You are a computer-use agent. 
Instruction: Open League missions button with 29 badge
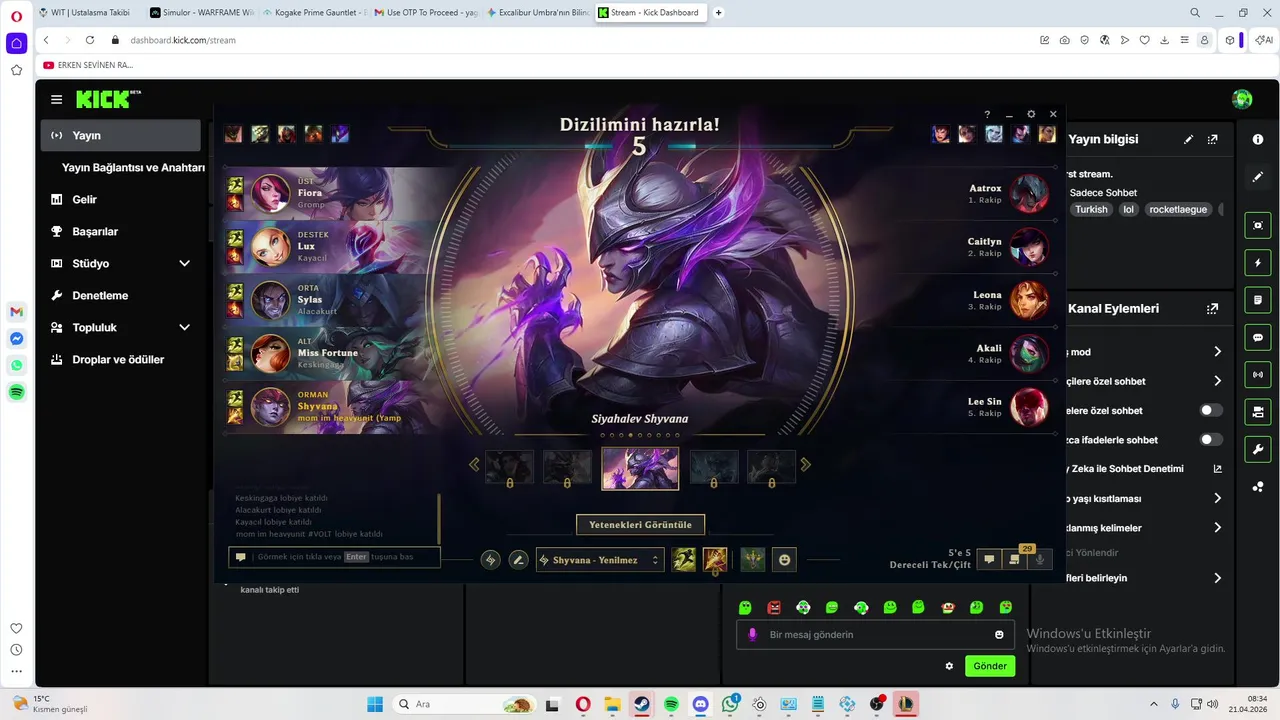coord(1015,560)
